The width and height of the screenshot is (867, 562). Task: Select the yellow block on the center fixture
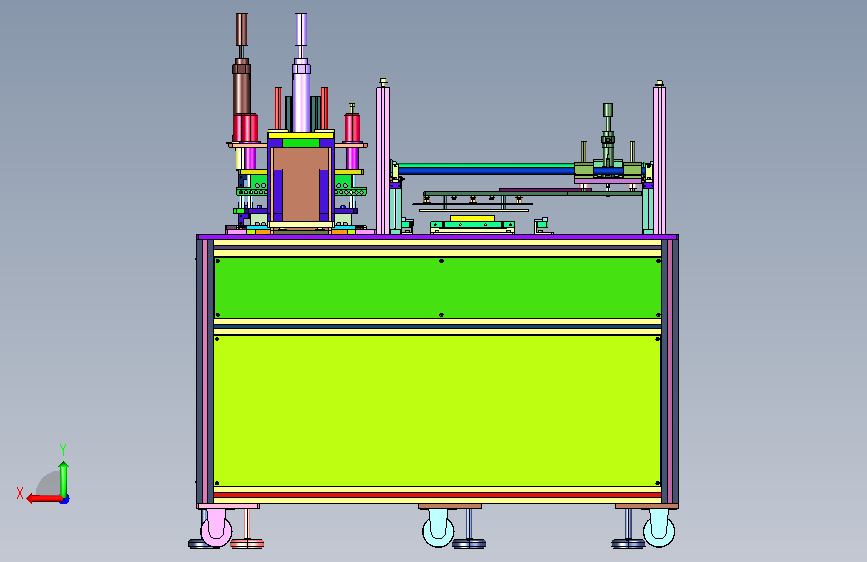tap(472, 218)
